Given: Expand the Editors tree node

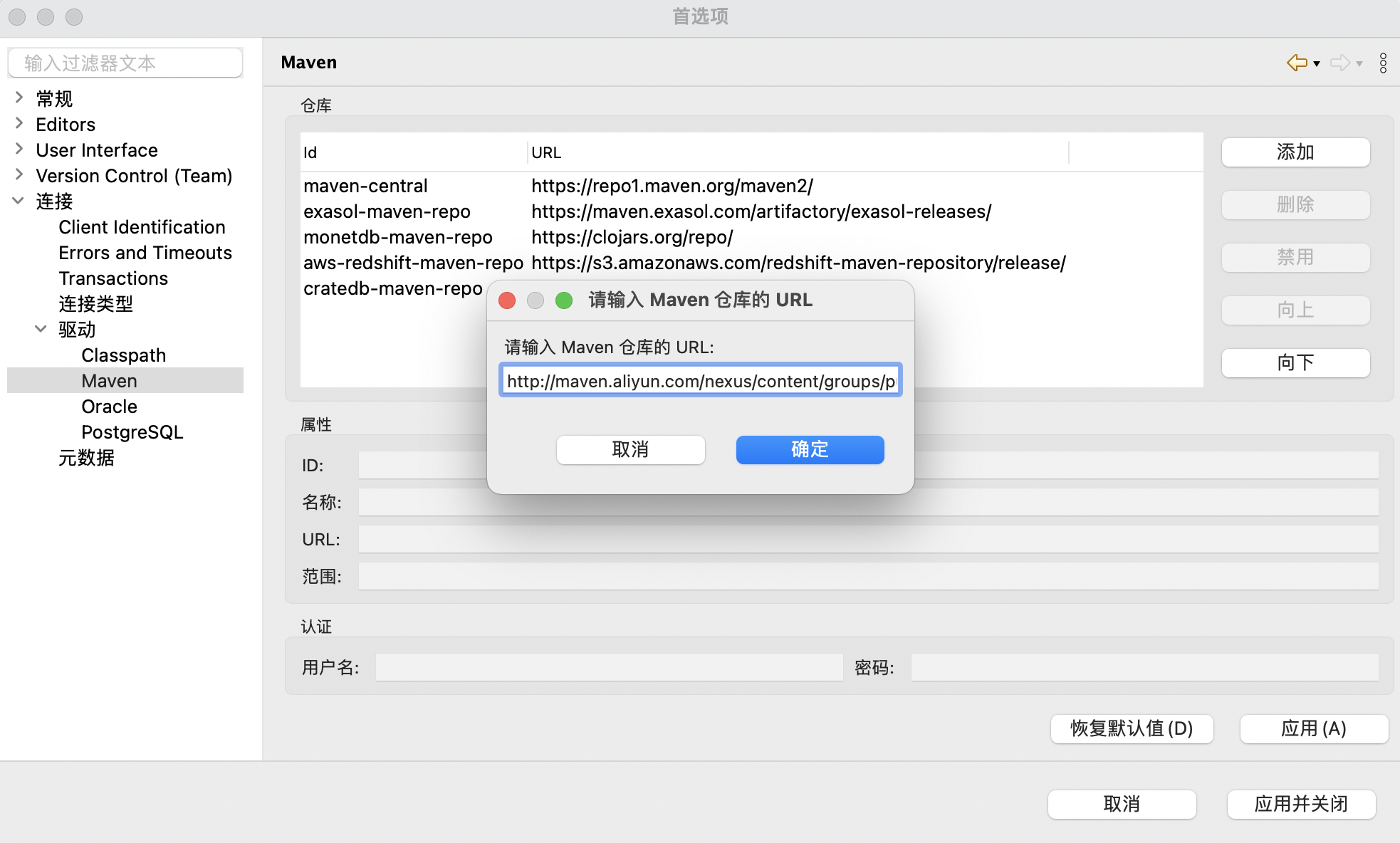Looking at the screenshot, I should [19, 124].
